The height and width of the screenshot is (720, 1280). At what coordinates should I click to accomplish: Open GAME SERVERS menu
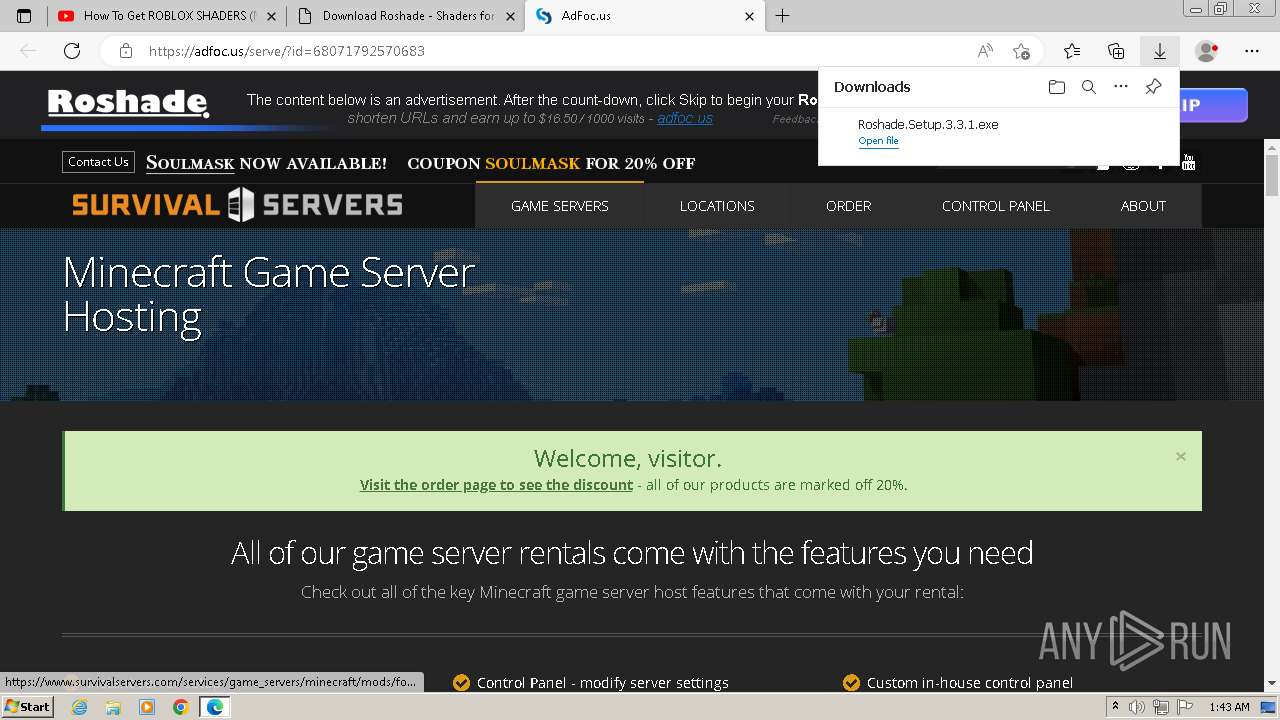[x=560, y=206]
